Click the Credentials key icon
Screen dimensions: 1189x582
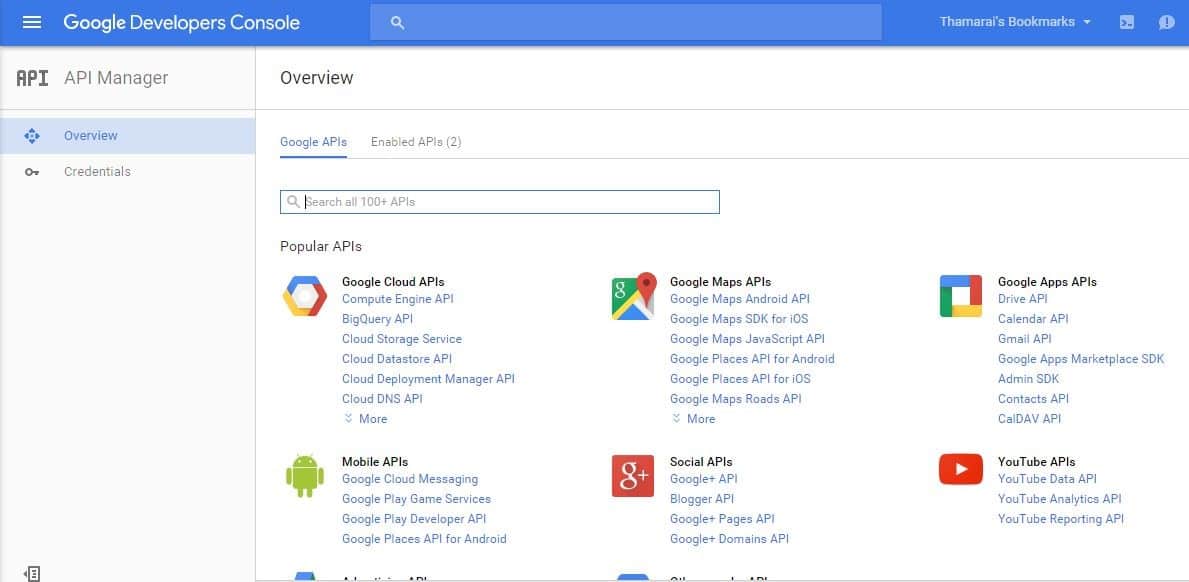[x=32, y=172]
